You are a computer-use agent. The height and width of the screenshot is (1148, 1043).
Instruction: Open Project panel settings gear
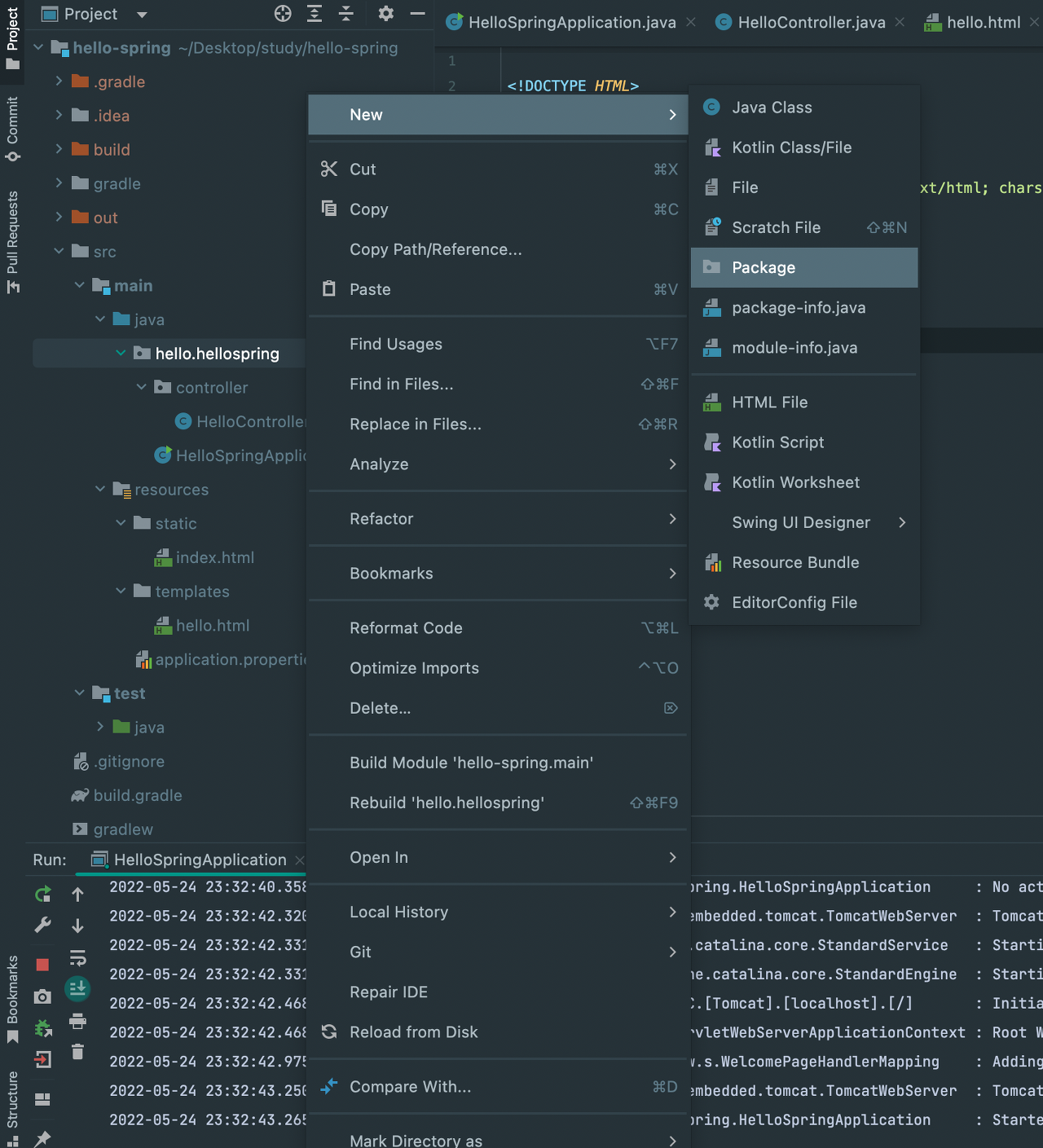coord(386,13)
